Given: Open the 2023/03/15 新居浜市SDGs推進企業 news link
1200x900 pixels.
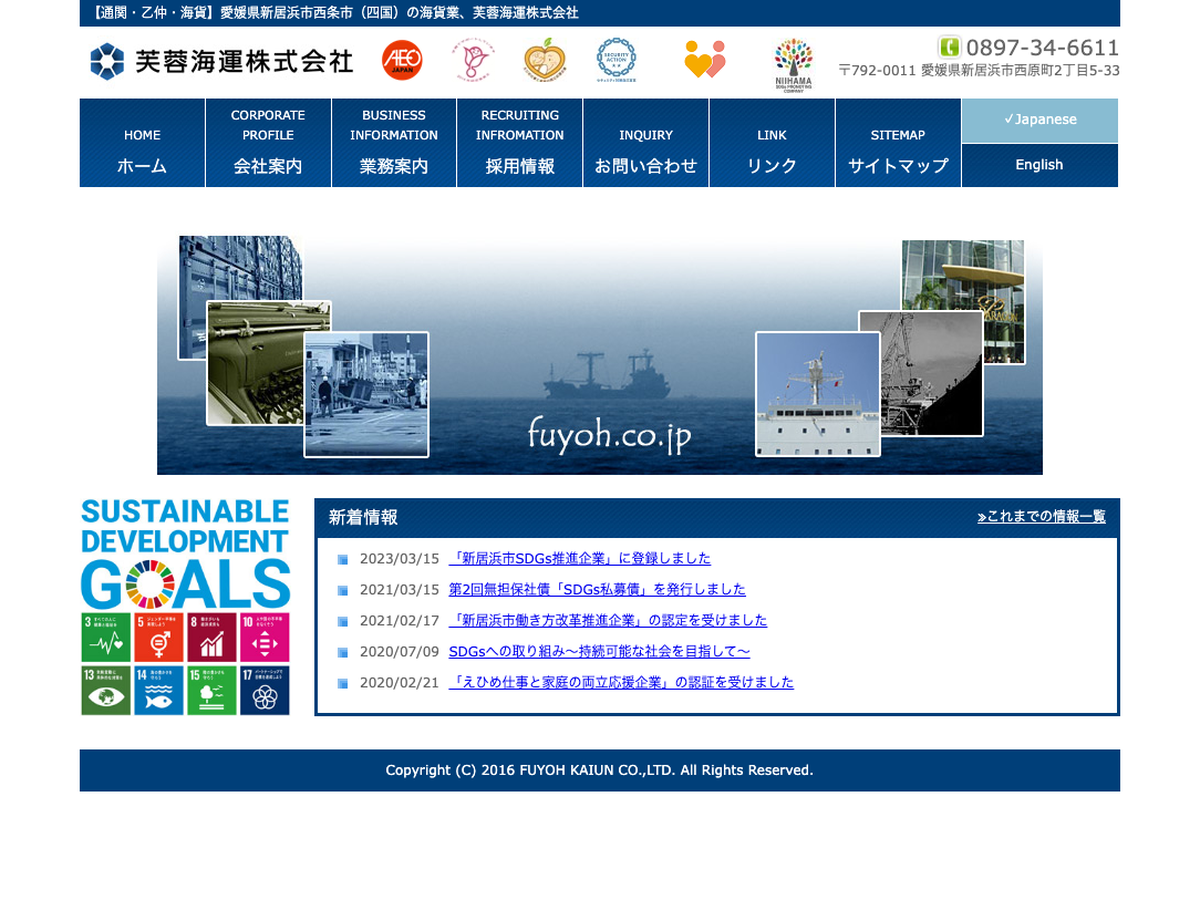Looking at the screenshot, I should tap(580, 559).
